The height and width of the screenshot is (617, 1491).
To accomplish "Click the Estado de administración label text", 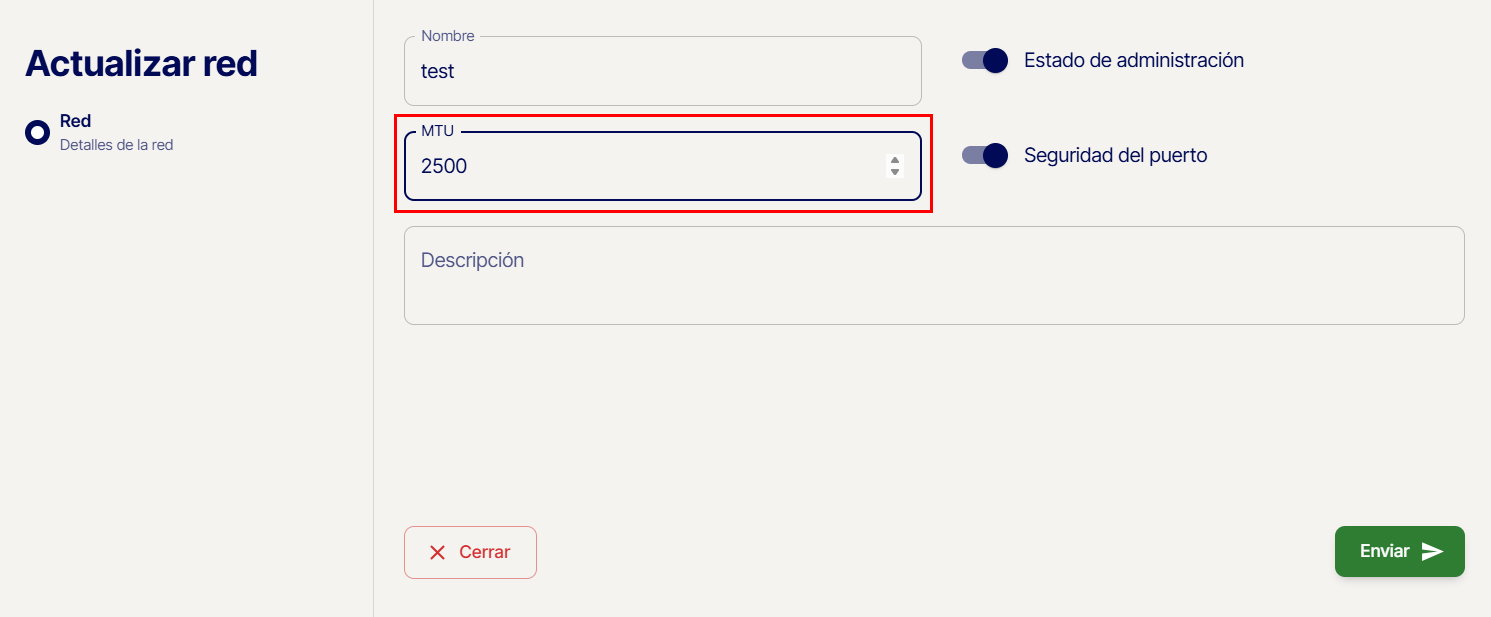I will click(x=1133, y=61).
